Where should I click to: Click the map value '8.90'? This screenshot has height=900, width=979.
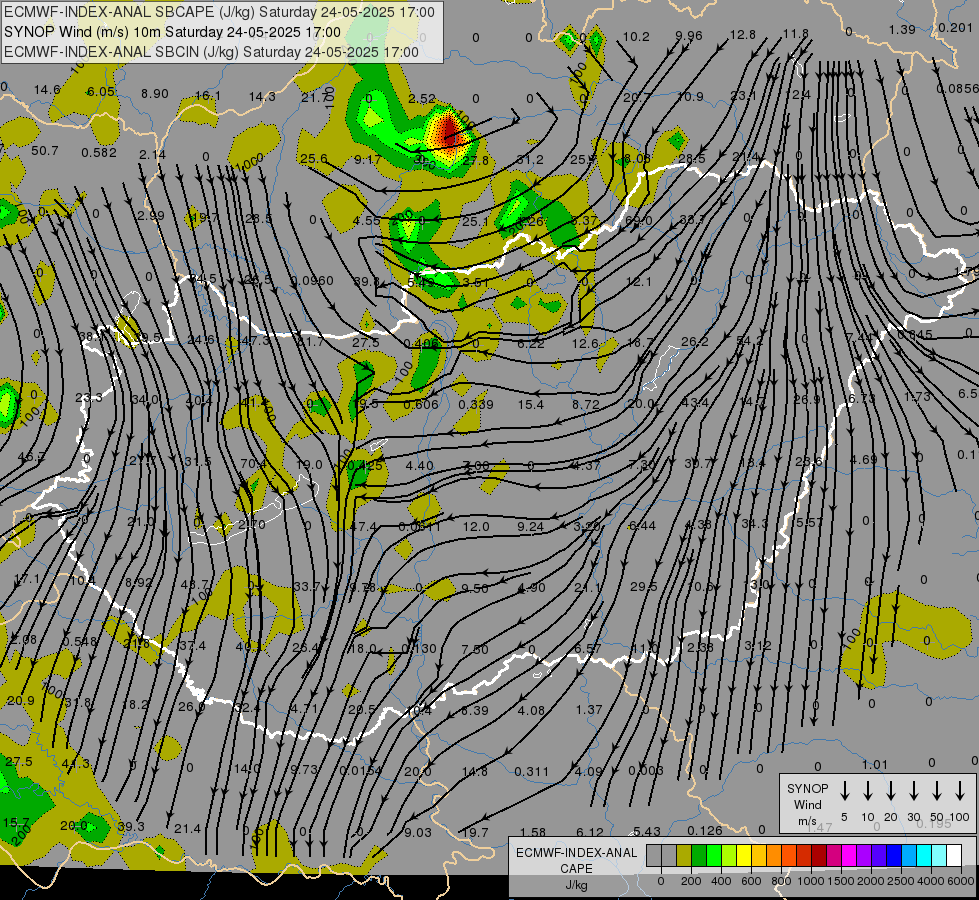pos(154,94)
